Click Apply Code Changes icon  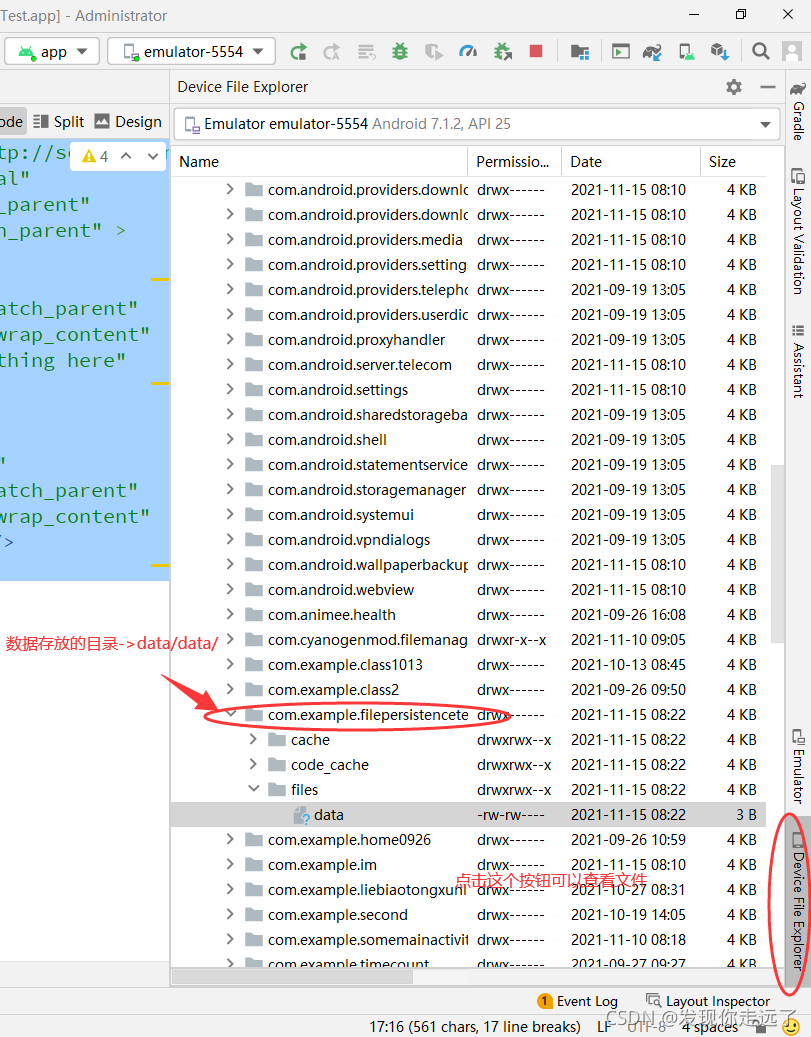point(366,52)
